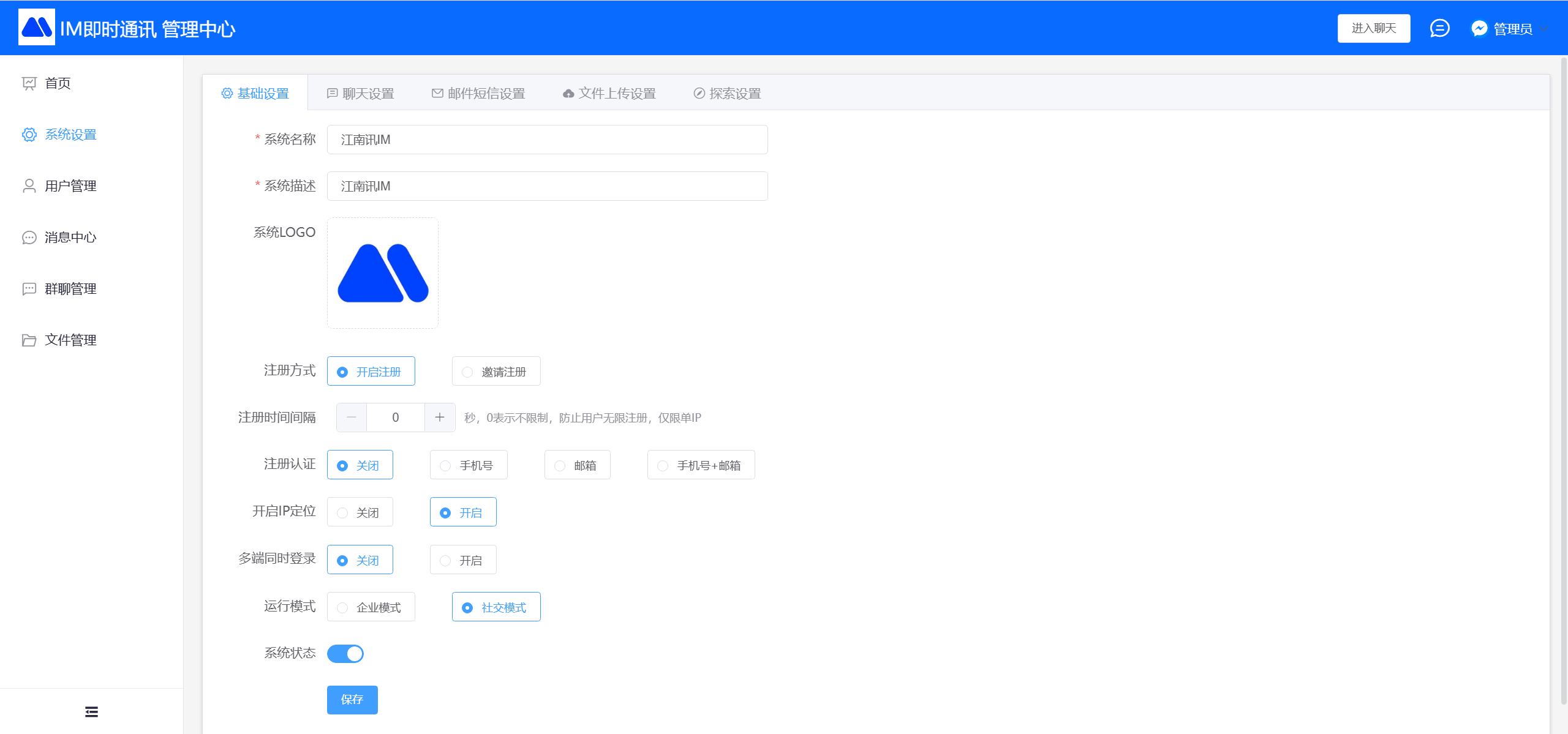This screenshot has width=1568, height=734.
Task: Click the 进入聊天 button
Action: 1373,28
